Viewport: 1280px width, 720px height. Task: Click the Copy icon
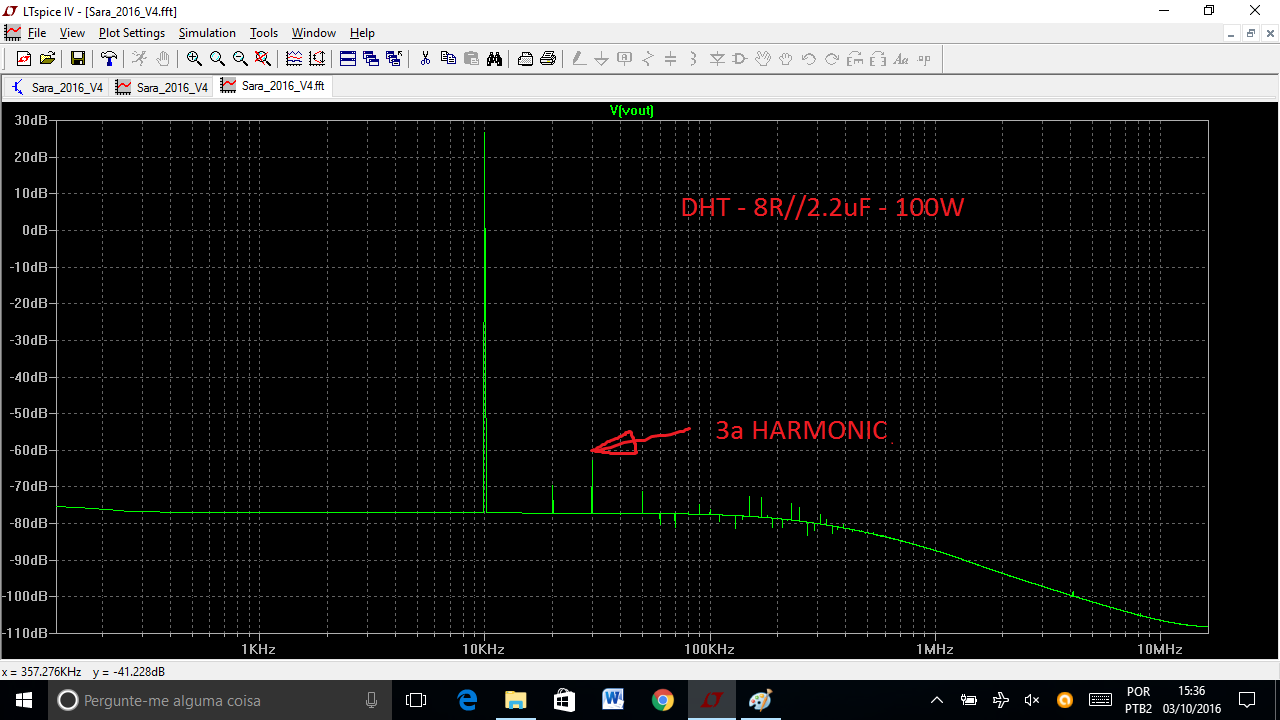(448, 59)
